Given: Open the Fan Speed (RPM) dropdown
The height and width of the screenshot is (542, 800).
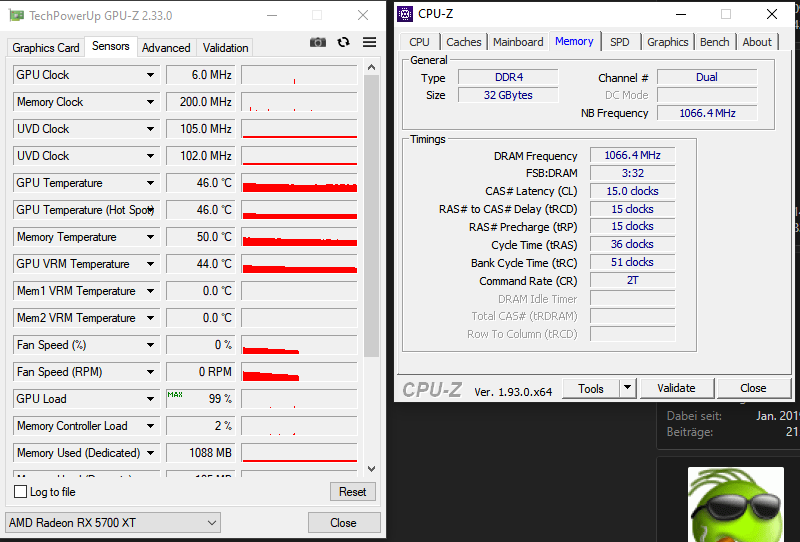Looking at the screenshot, I should (150, 373).
